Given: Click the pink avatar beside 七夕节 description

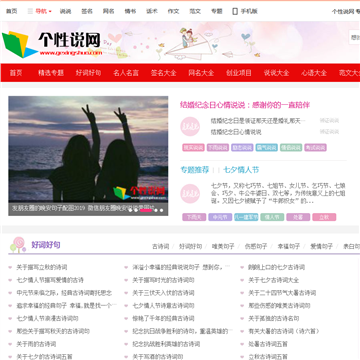Looking at the screenshot, I should pyautogui.click(x=190, y=194).
